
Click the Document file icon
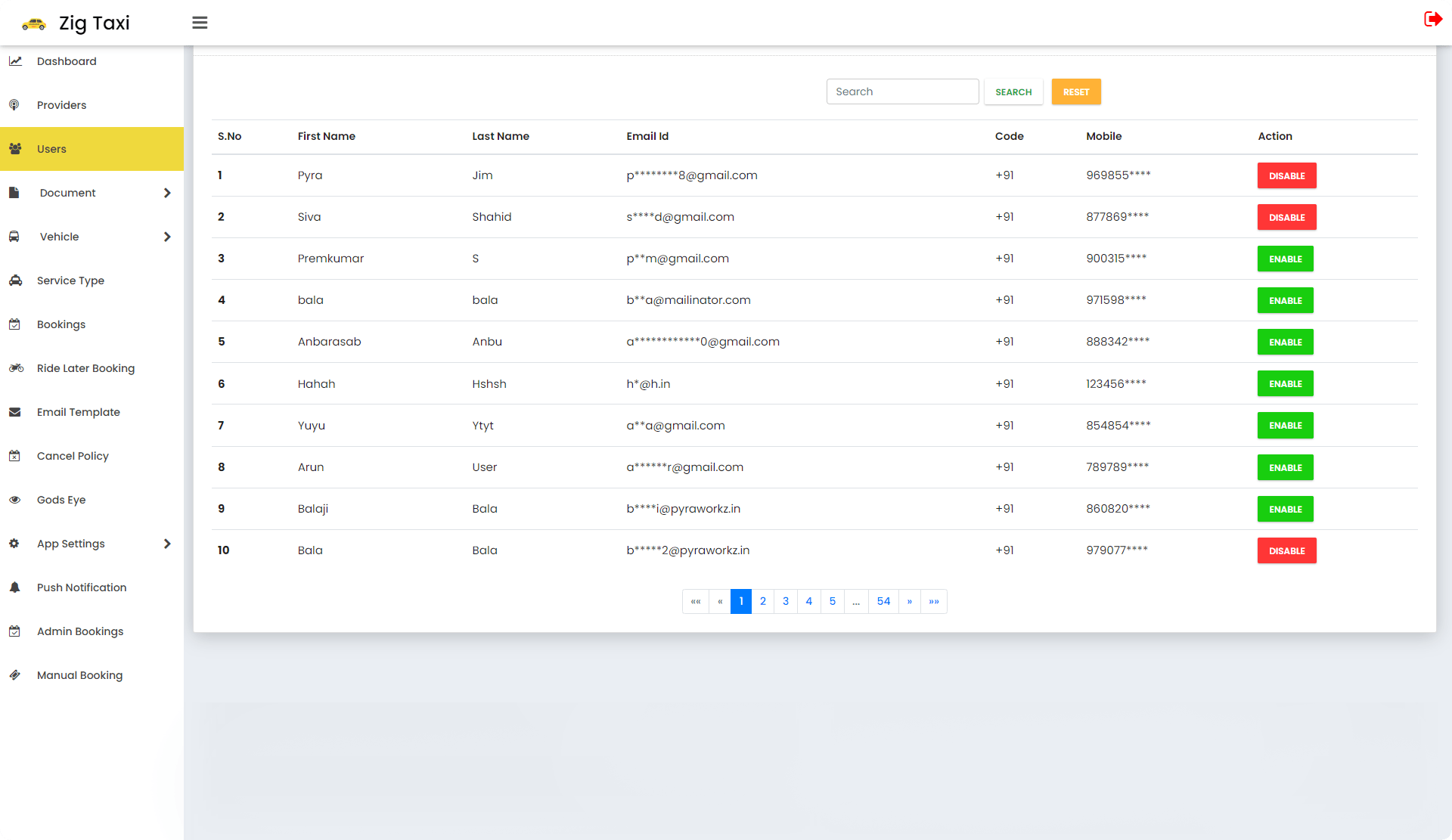[14, 193]
